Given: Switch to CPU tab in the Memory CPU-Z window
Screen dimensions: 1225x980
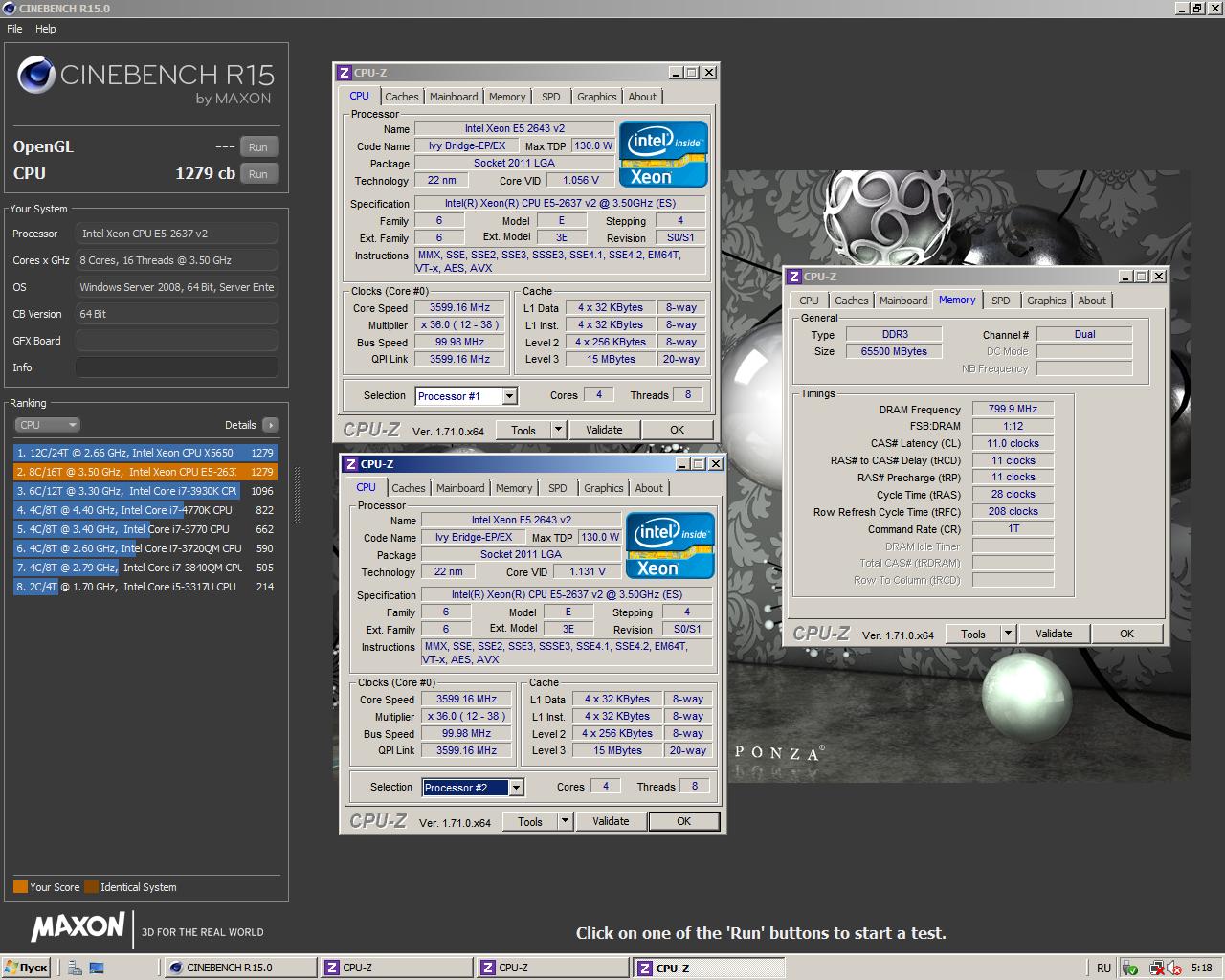Looking at the screenshot, I should click(810, 301).
